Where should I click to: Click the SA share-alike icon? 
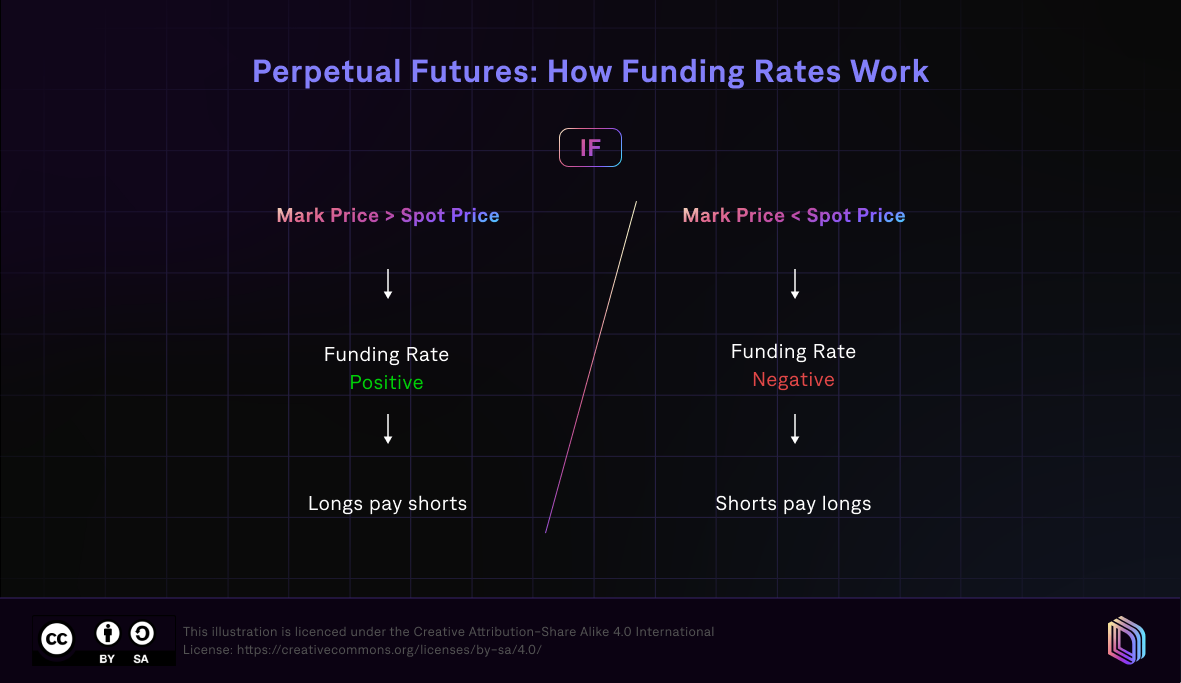141,633
